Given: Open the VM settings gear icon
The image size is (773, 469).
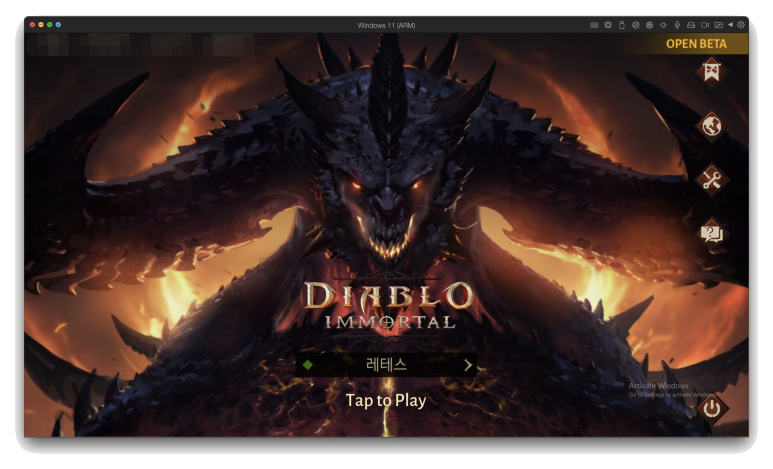Looking at the screenshot, I should (741, 25).
